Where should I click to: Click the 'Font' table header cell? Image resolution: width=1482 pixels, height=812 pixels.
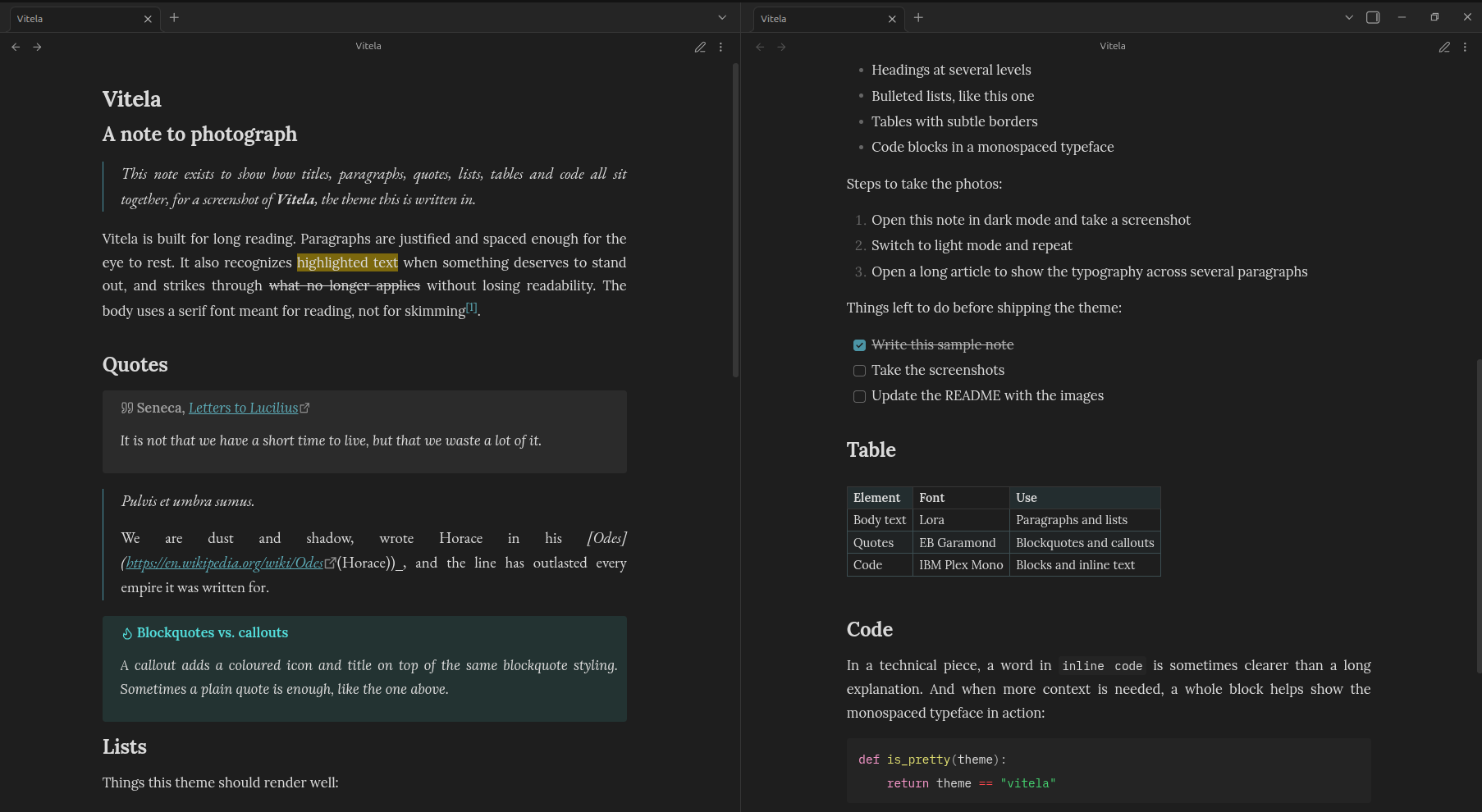[x=961, y=498]
